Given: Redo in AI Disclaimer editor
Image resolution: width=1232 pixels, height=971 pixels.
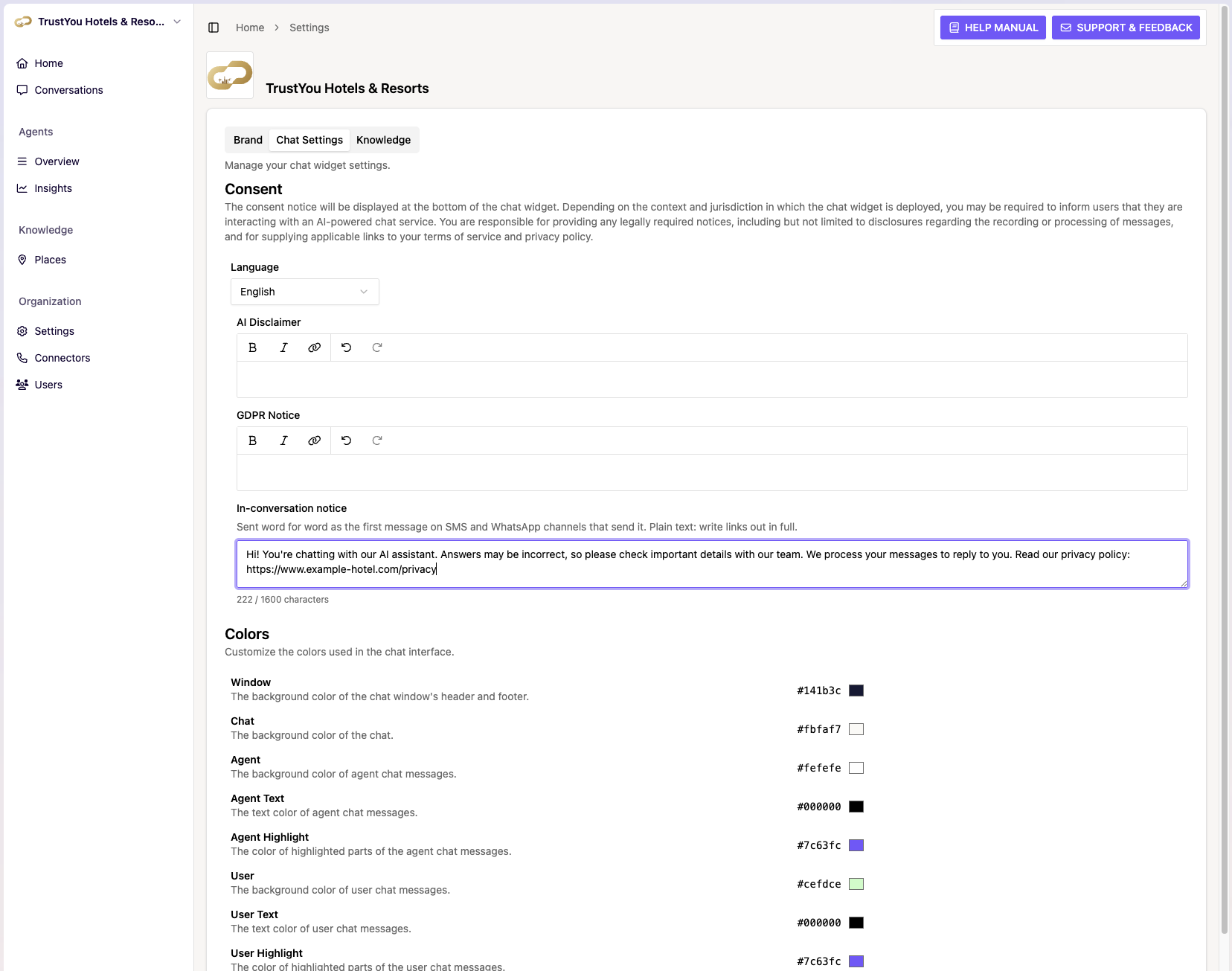Looking at the screenshot, I should point(377,347).
